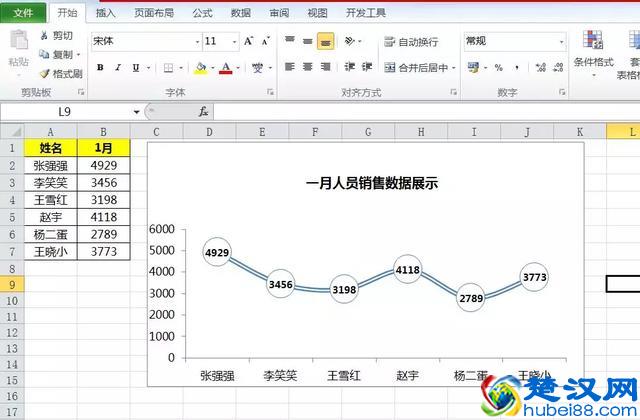This screenshot has width=640, height=420.
Task: Set top vertical alignment
Action: tap(290, 40)
